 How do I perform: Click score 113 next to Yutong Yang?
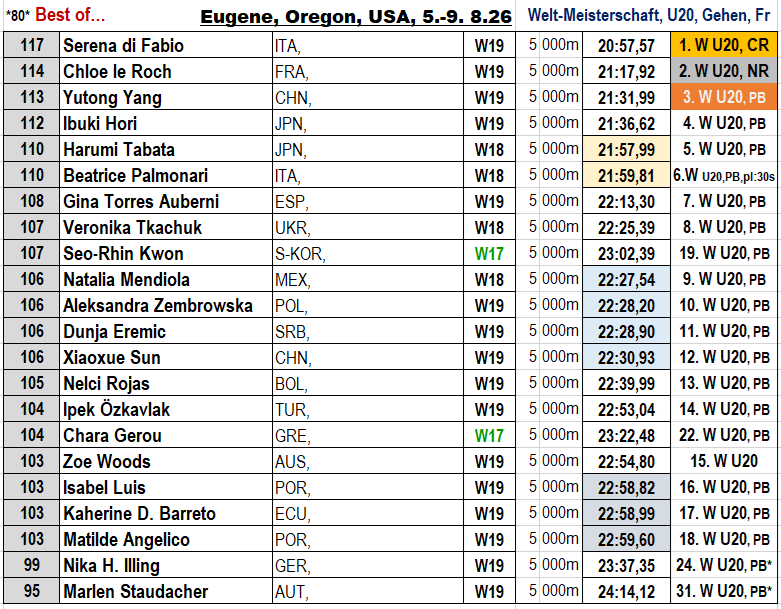(x=32, y=98)
